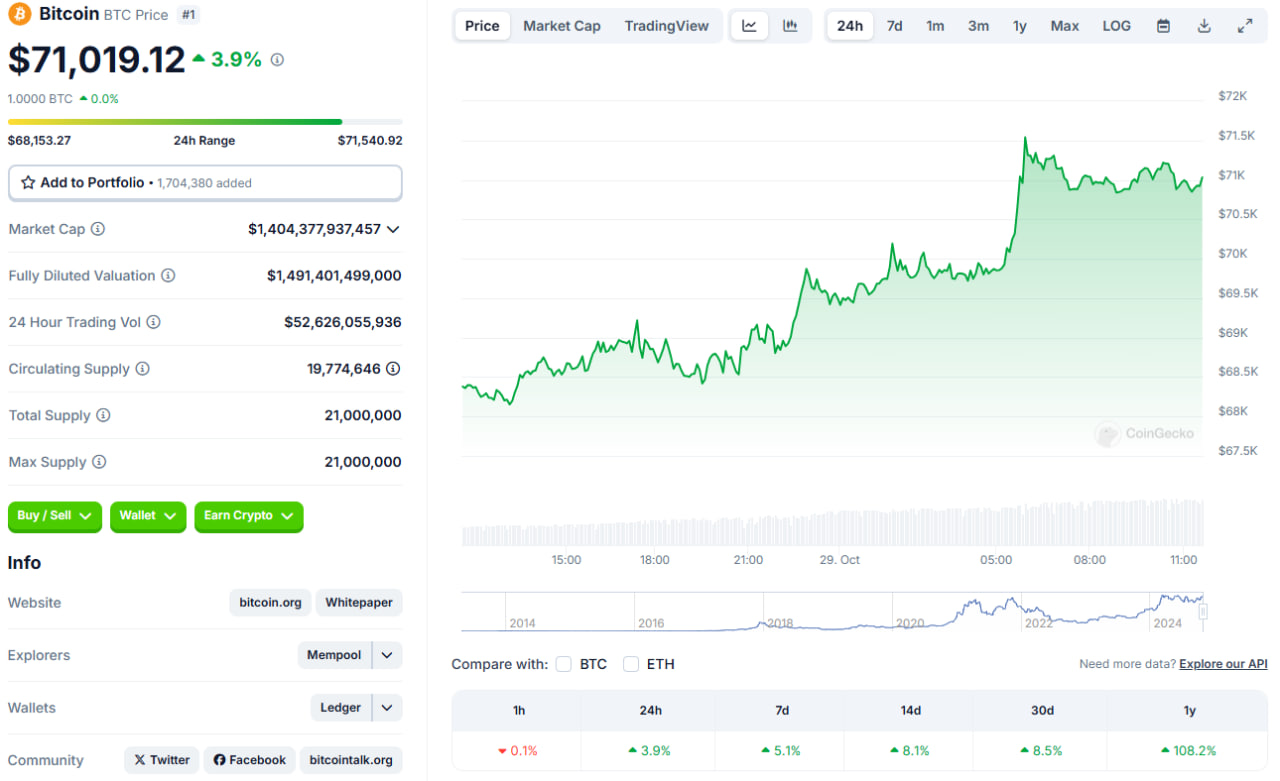Select the Max time range
1280x781 pixels.
(x=1065, y=26)
